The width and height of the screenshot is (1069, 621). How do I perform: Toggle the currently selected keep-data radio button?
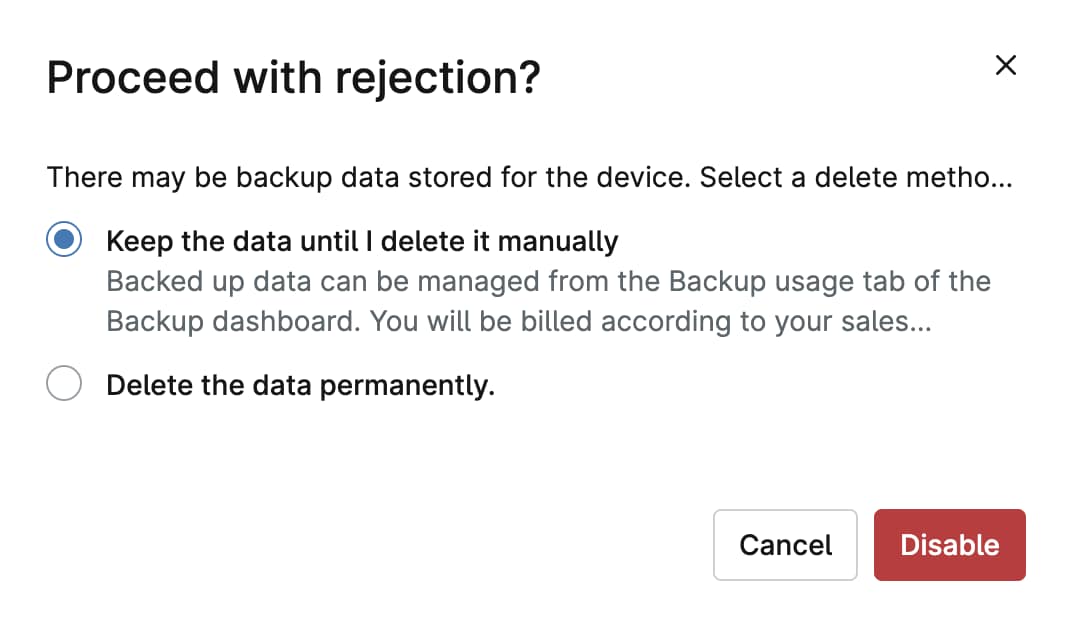(x=63, y=239)
